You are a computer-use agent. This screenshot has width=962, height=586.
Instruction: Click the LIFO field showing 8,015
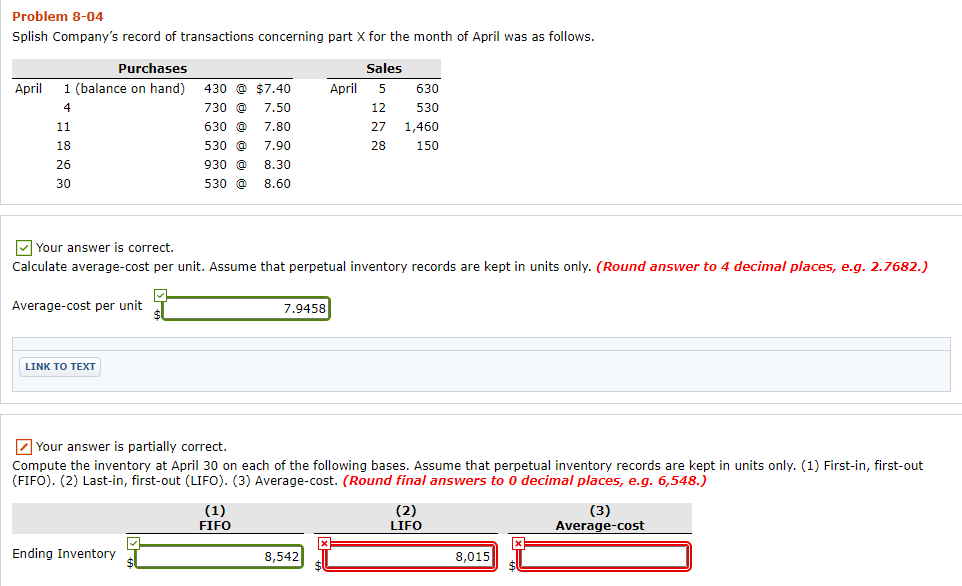coord(407,556)
